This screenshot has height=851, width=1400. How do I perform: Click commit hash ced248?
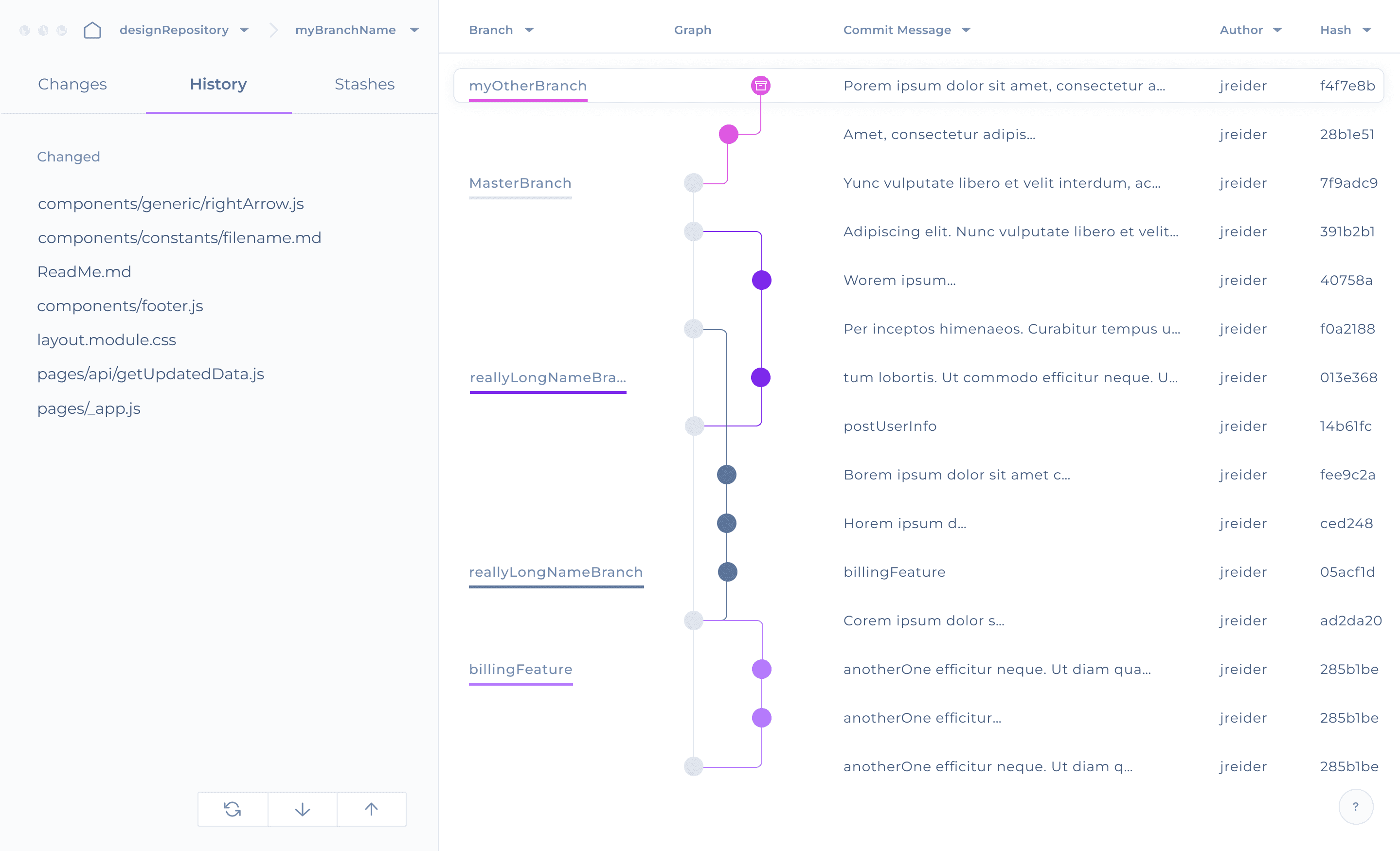point(1346,523)
